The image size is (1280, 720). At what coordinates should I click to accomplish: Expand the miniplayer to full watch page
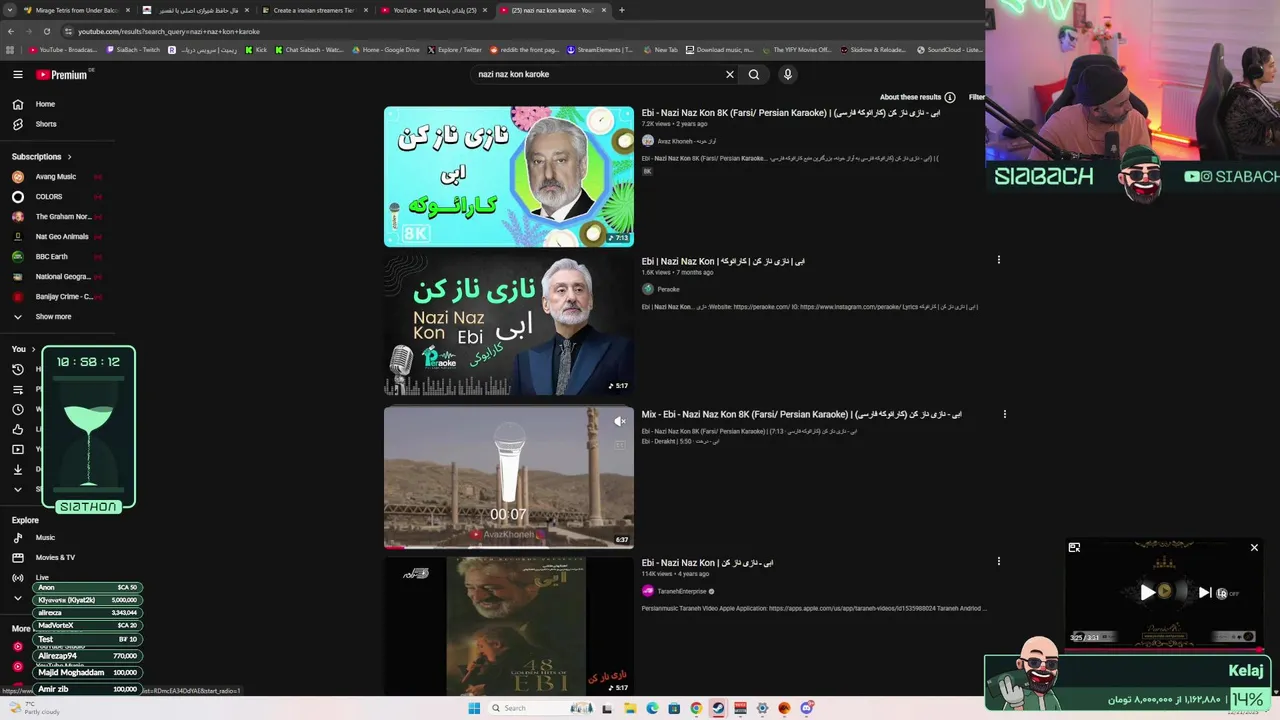1074,547
